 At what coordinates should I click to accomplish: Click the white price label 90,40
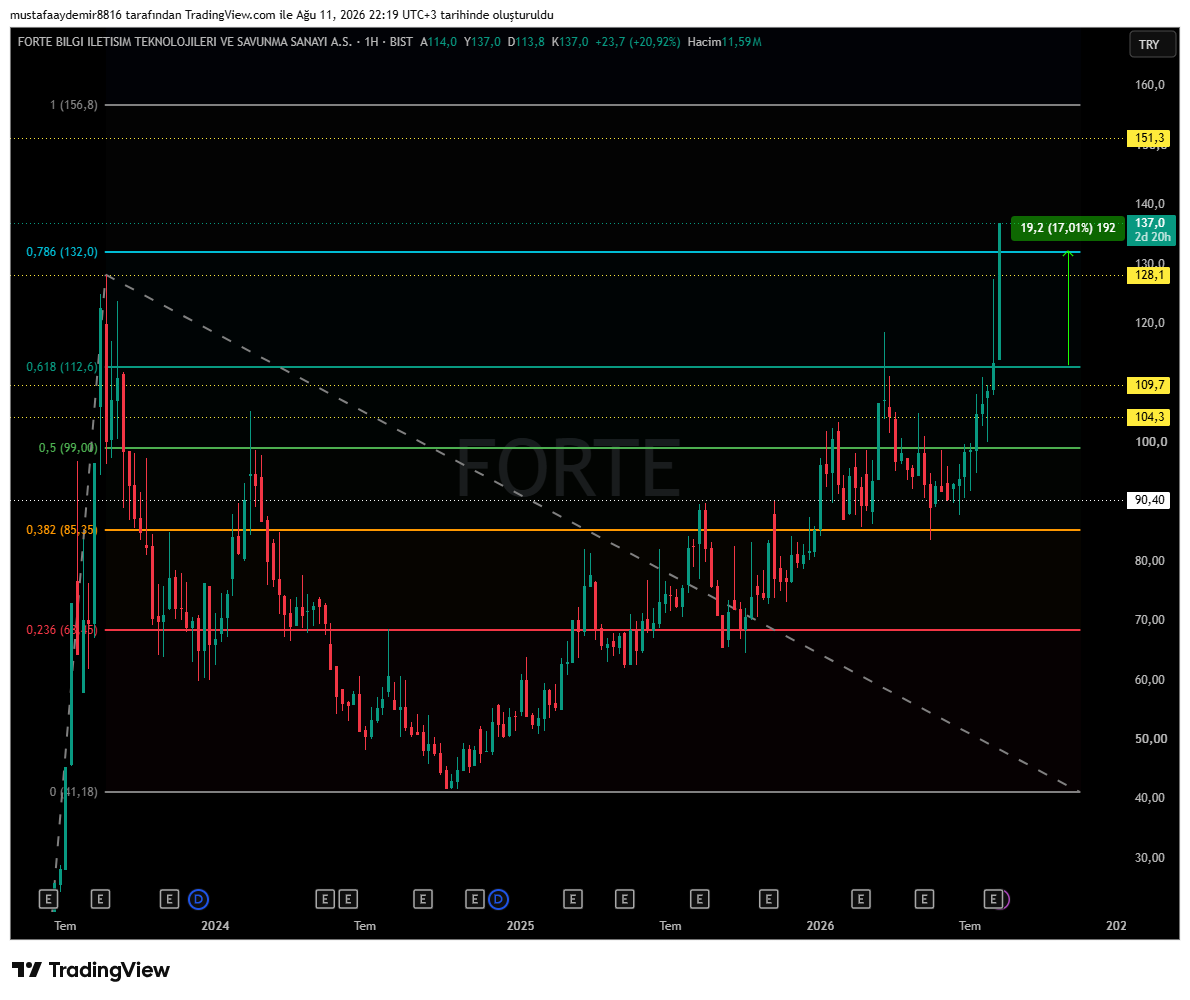1149,500
